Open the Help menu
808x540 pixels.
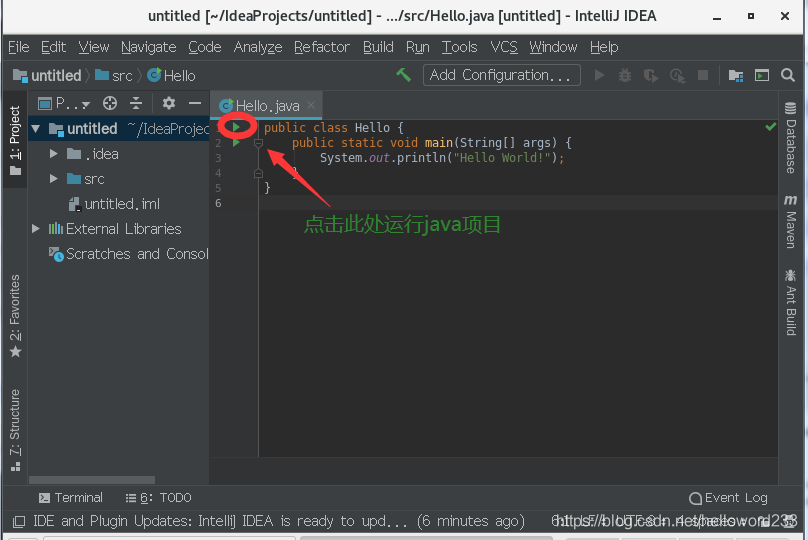click(x=604, y=47)
